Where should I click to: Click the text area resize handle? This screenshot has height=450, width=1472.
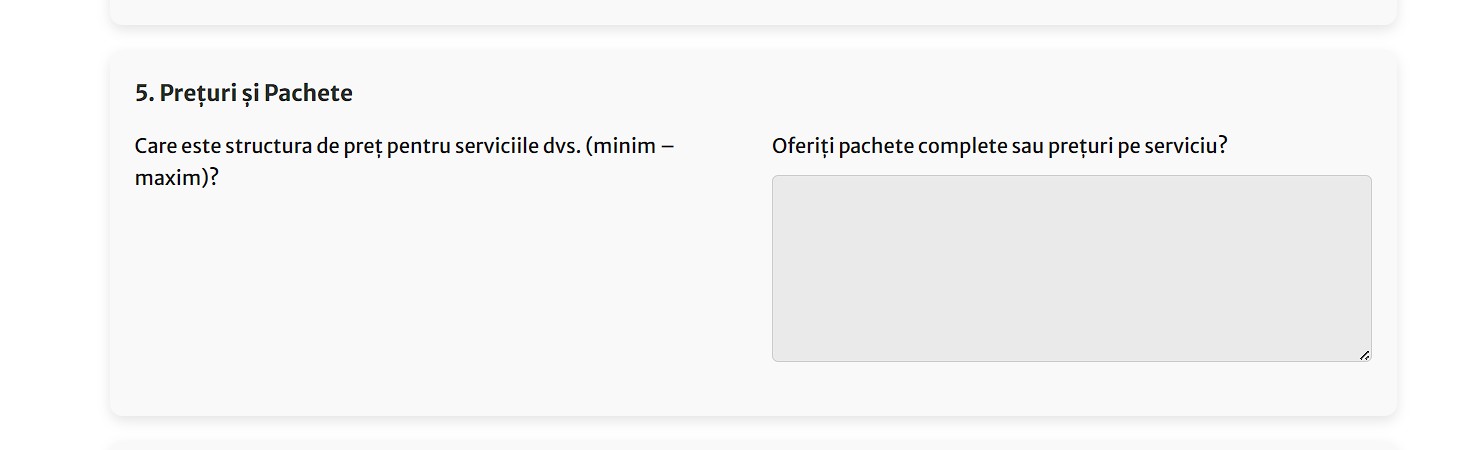coord(1364,355)
